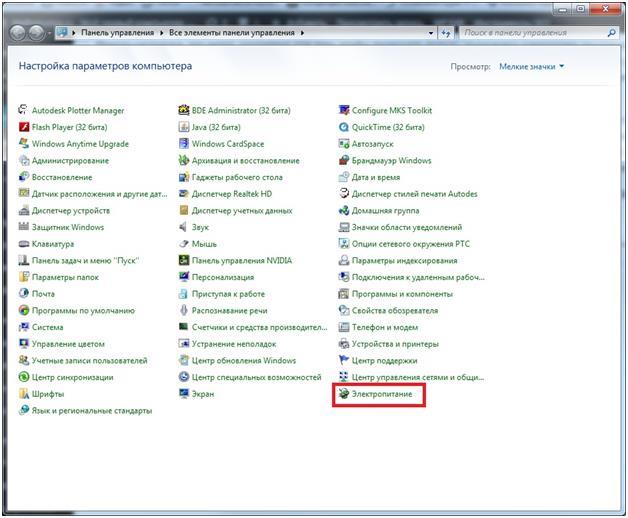The width and height of the screenshot is (628, 518).
Task: Click the Панель управления NVIDIA icon
Action: click(x=183, y=260)
